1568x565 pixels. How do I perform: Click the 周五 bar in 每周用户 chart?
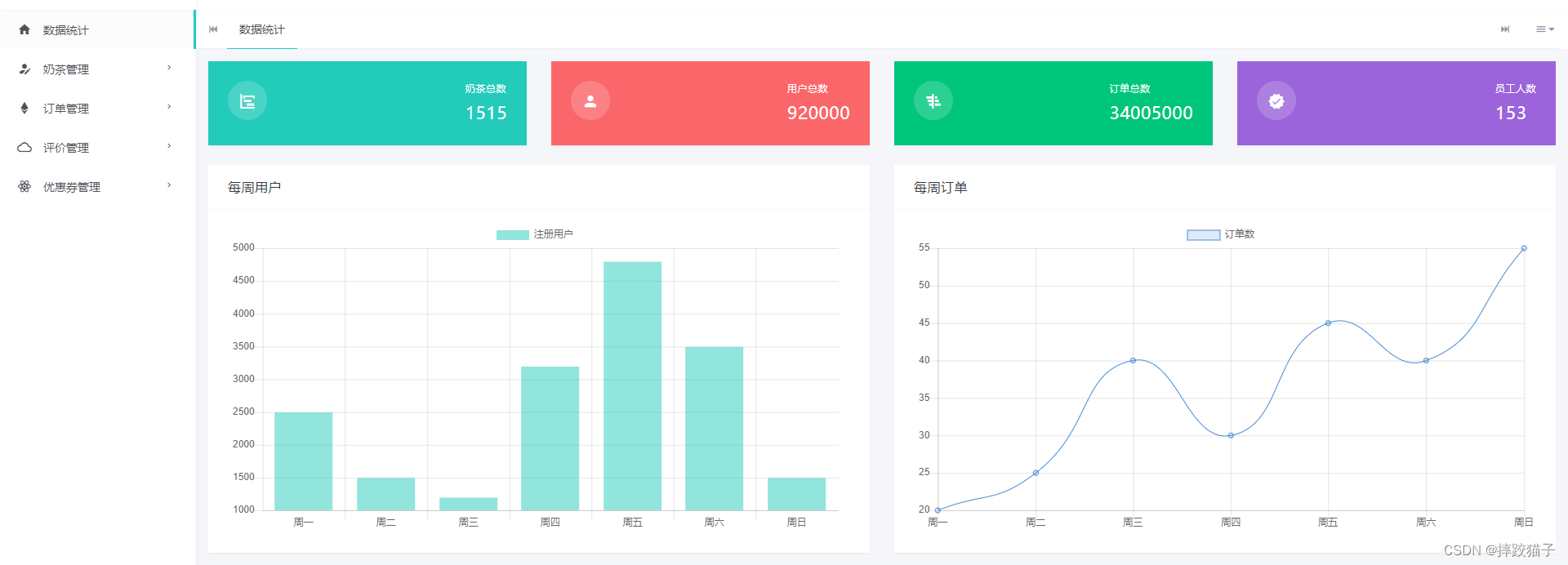click(632, 386)
